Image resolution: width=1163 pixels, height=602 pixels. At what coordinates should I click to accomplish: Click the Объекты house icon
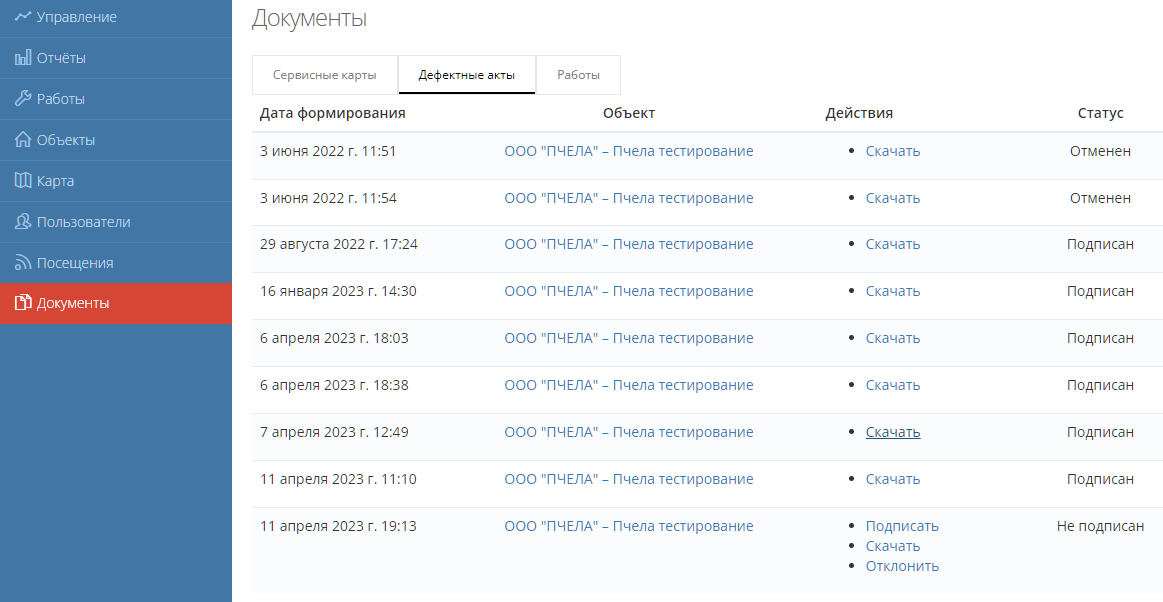(23, 140)
